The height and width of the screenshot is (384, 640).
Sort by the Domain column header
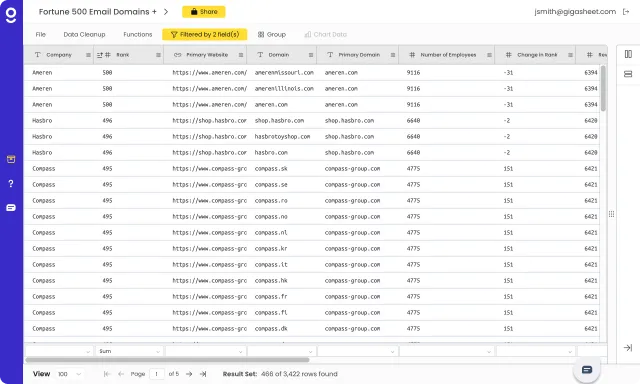[279, 55]
